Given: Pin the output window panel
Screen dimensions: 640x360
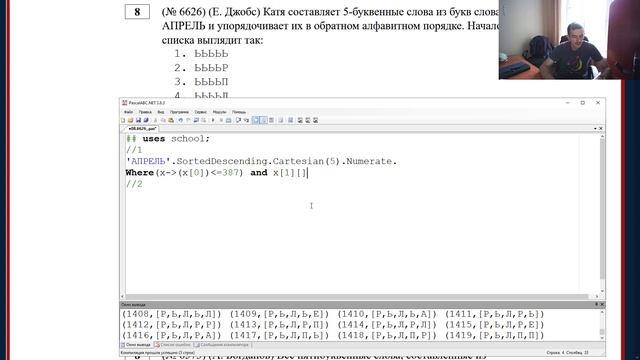Looking at the screenshot, I should coord(596,304).
